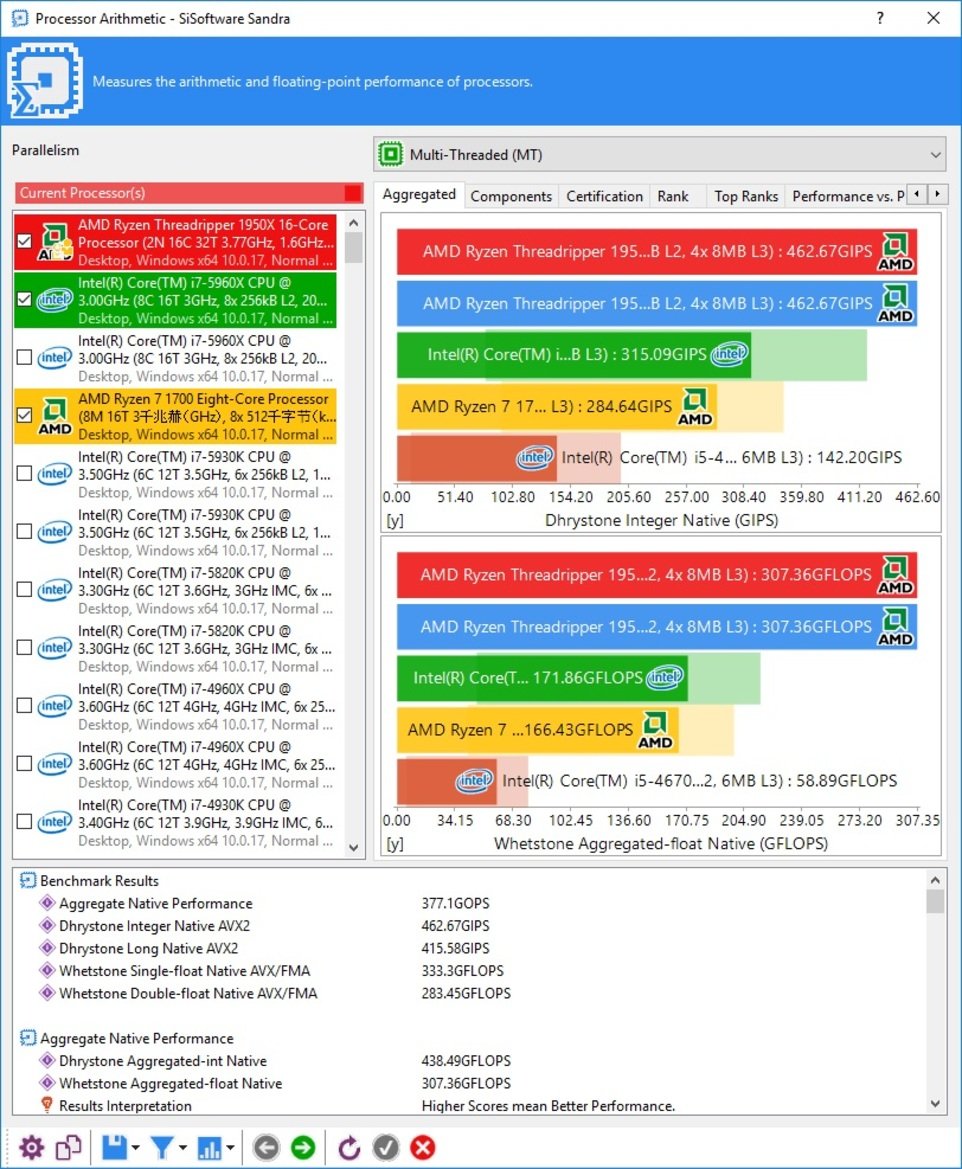Uncheck the AMD Ryzen 7 1700 checkbox
The image size is (962, 1169).
click(24, 415)
